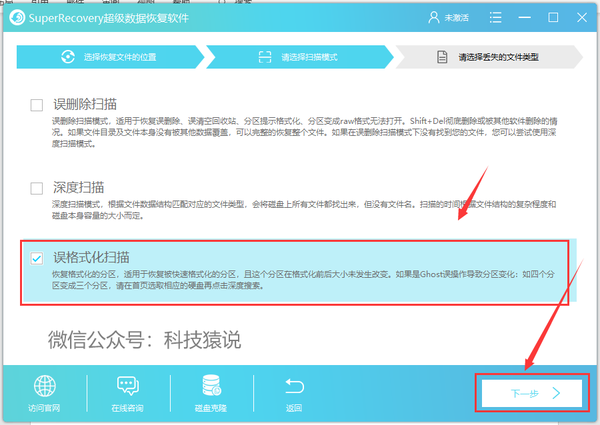Select the 请选择扫描模式 step
The image size is (600, 425).
tap(300, 57)
